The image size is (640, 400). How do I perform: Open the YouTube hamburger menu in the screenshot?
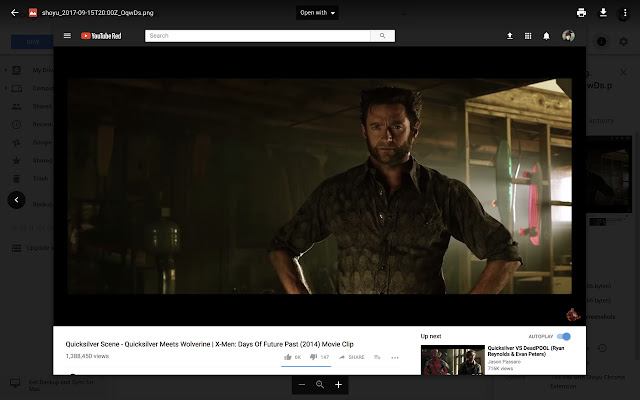tap(67, 36)
